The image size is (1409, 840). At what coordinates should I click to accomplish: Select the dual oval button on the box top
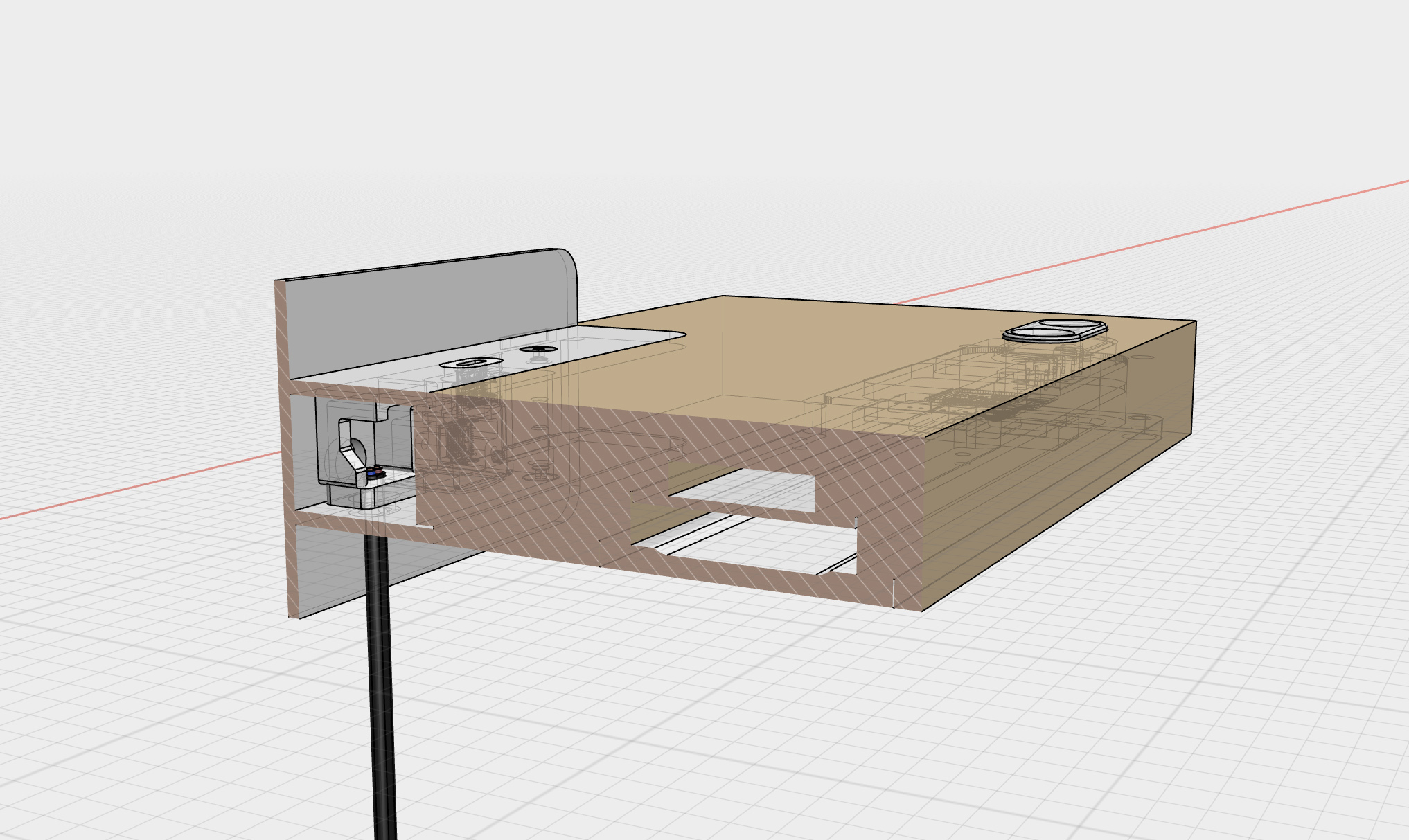click(1055, 331)
